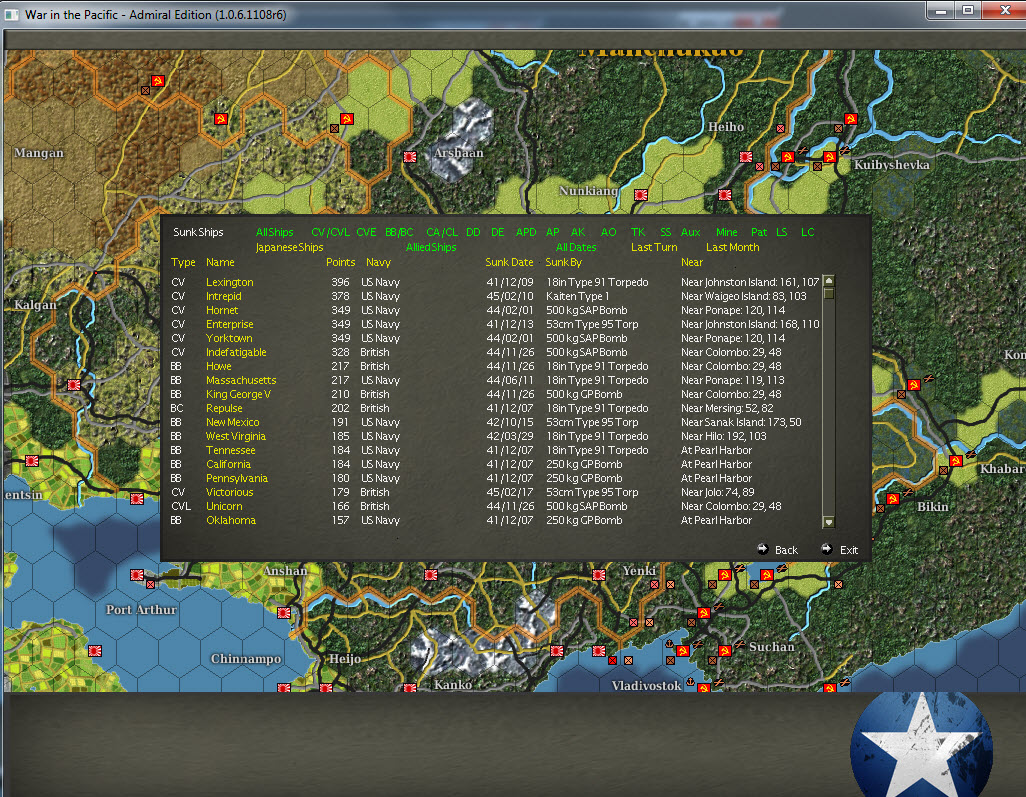Filter list by SS submarines
Image resolution: width=1026 pixels, height=797 pixels.
click(x=665, y=232)
